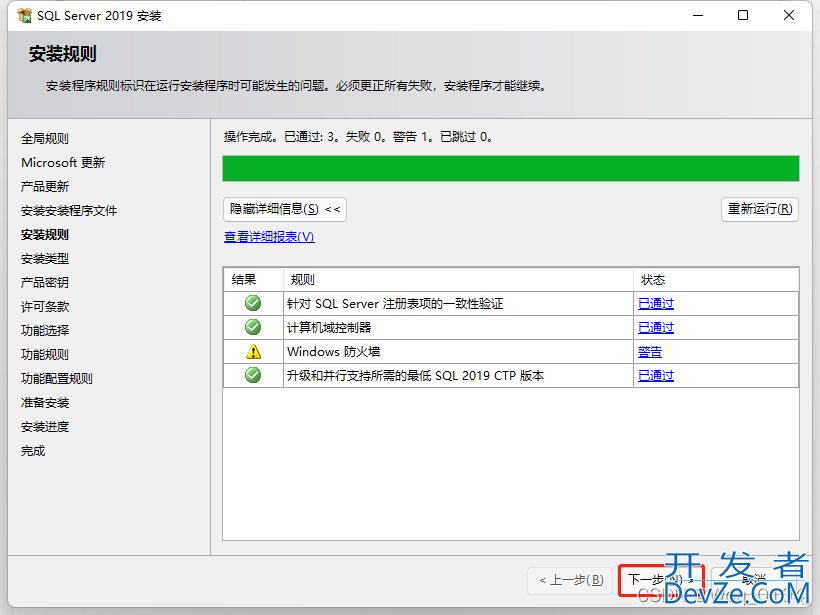Click the 操作完成 status summary text
820x615 pixels.
click(358, 137)
